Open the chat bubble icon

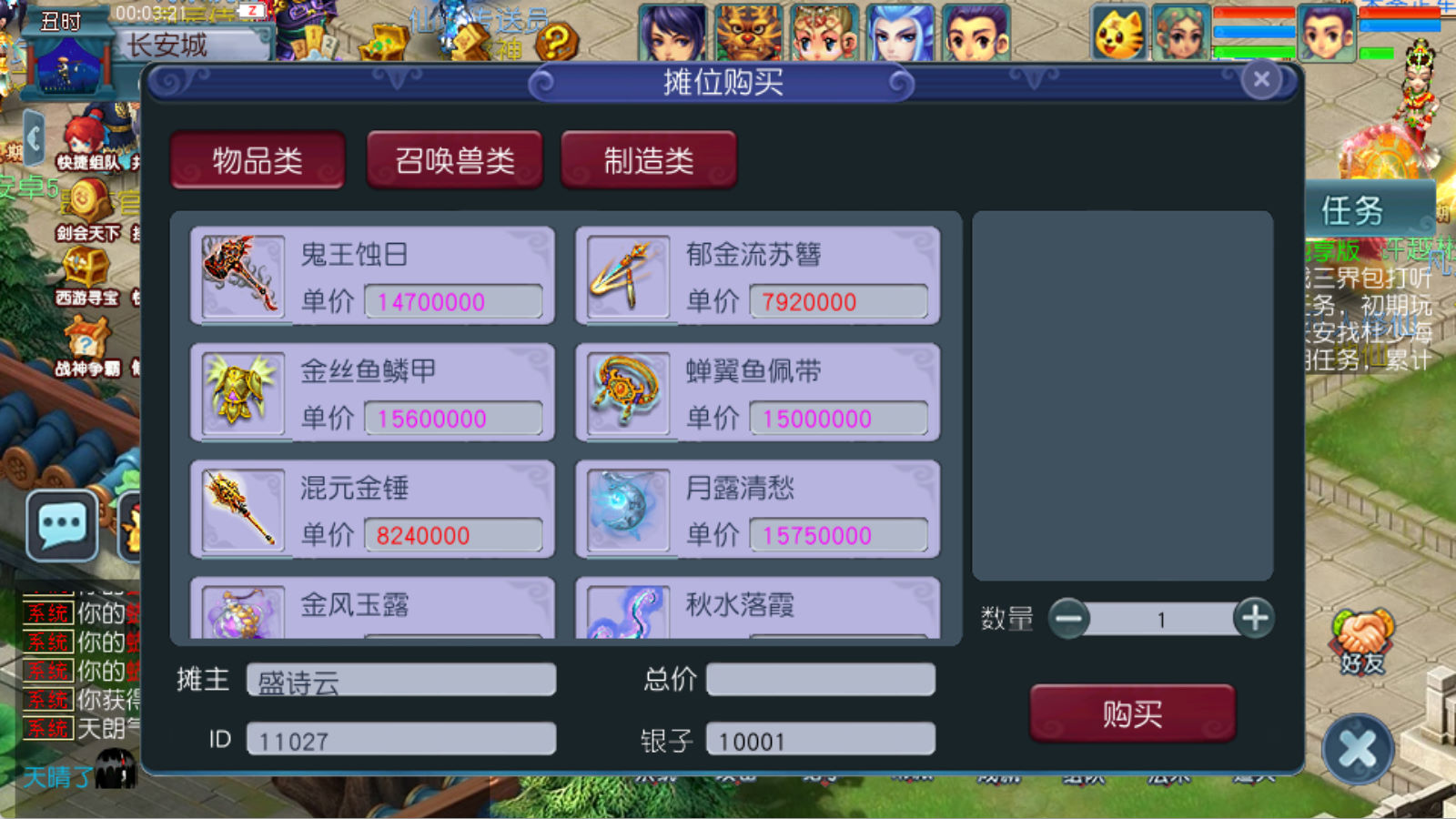pyautogui.click(x=62, y=525)
